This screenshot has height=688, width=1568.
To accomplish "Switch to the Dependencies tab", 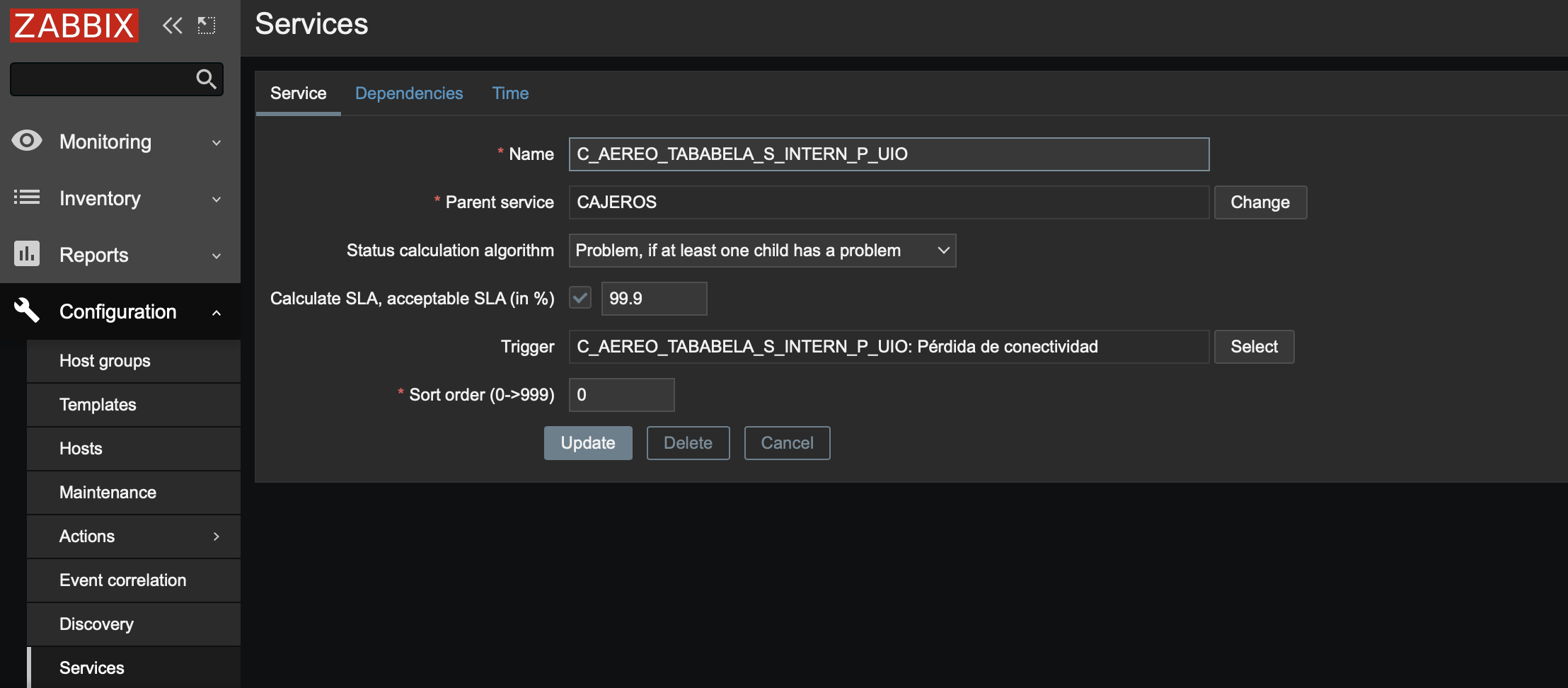I will [409, 93].
